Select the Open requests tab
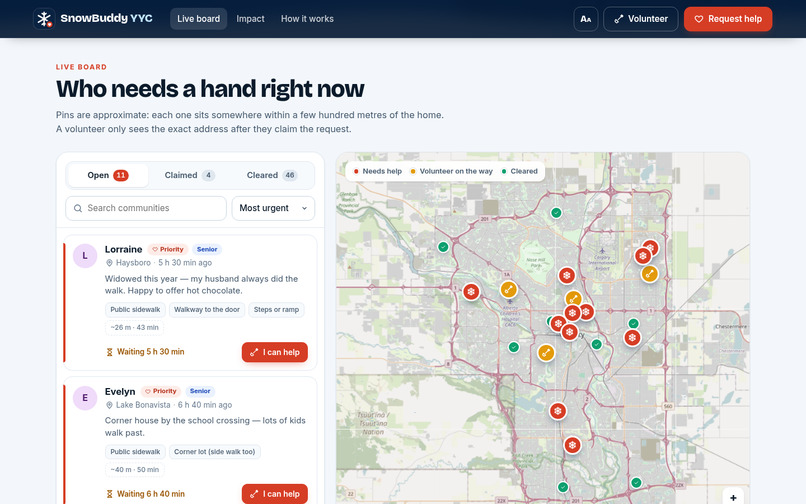The width and height of the screenshot is (806, 504). click(107, 175)
